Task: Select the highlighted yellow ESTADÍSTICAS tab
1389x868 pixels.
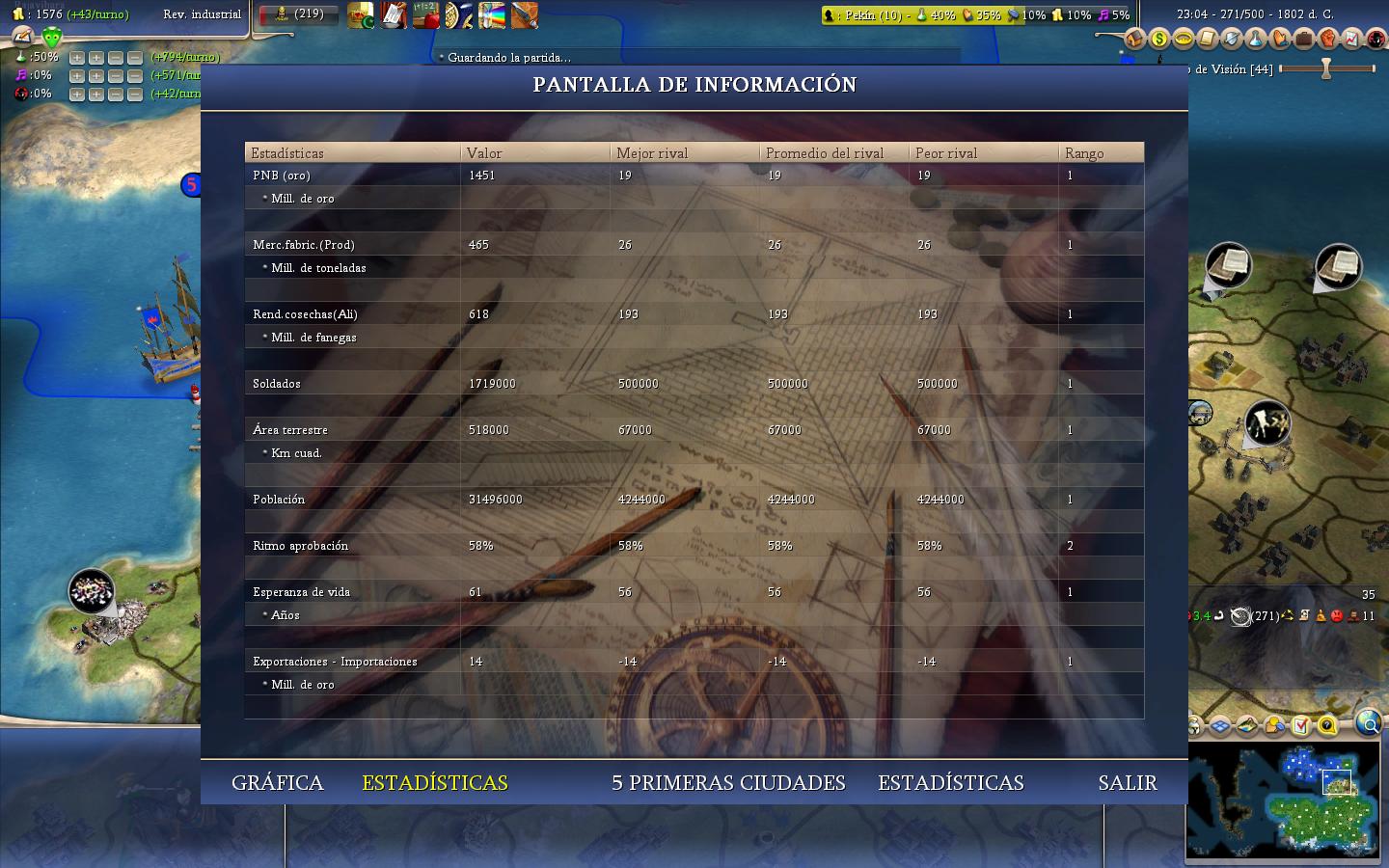Action: (435, 782)
